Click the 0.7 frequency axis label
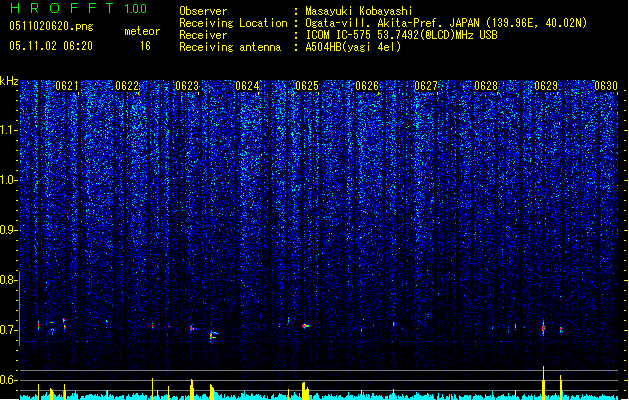 pyautogui.click(x=8, y=330)
